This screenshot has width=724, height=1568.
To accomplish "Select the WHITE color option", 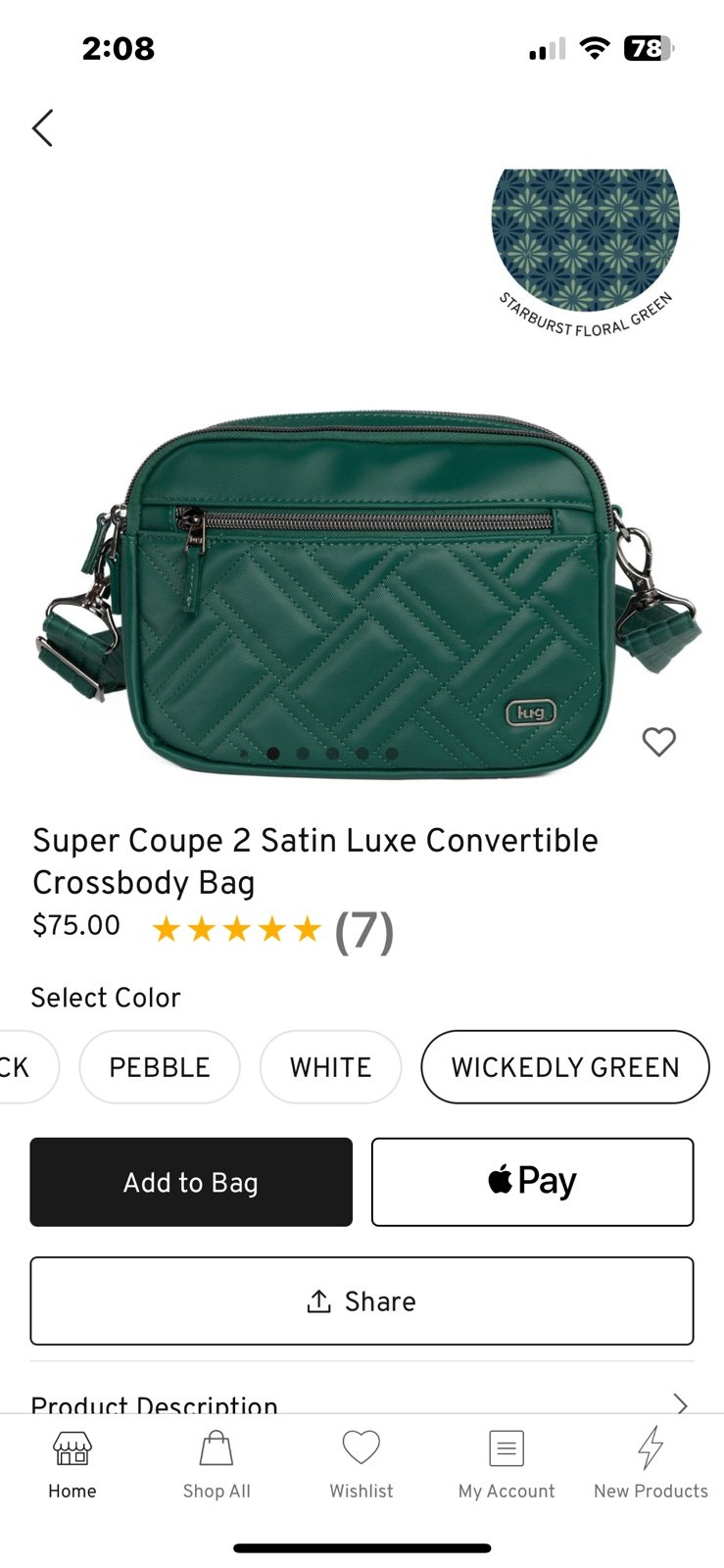I will coord(330,1067).
